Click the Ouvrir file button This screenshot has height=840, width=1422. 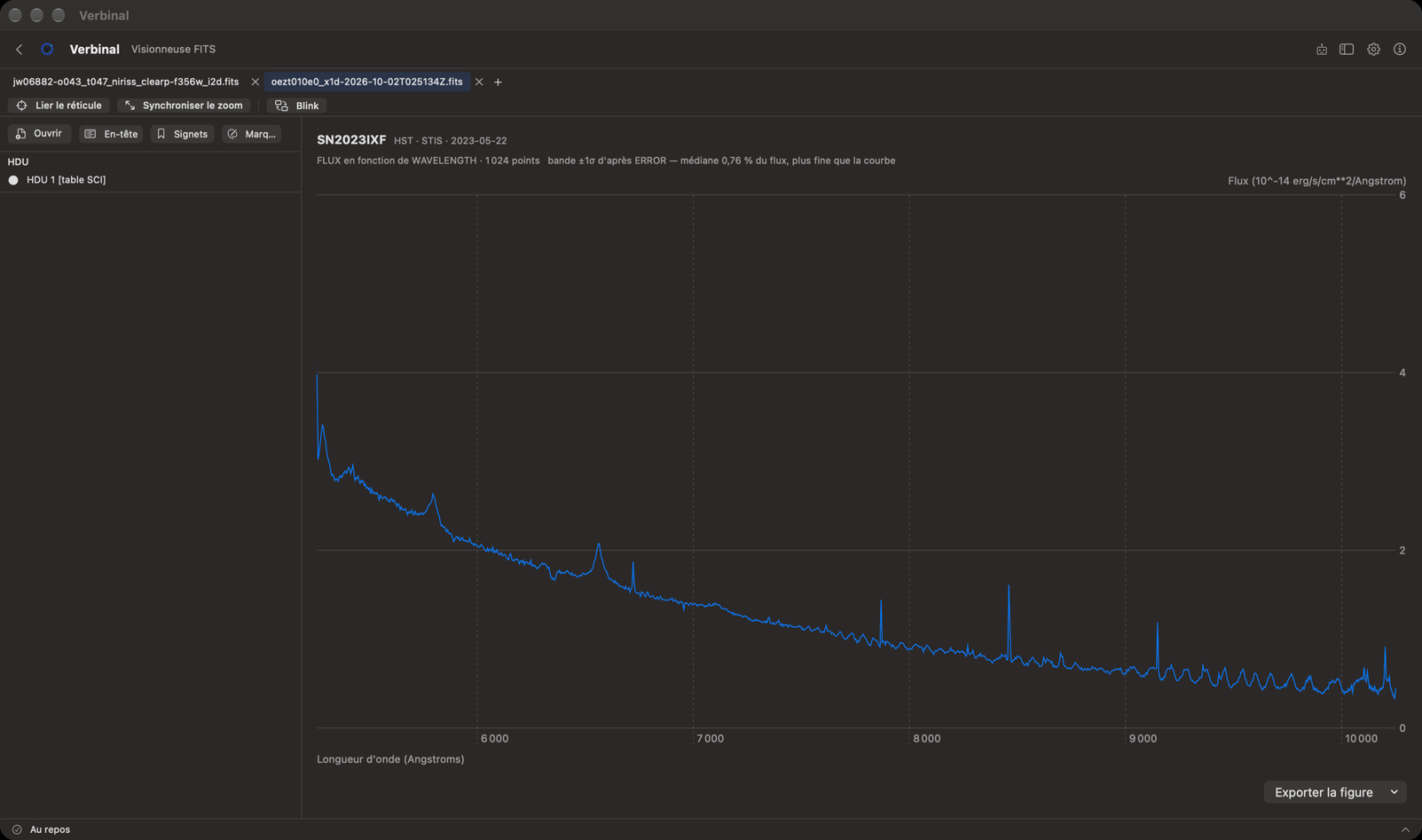pos(39,134)
